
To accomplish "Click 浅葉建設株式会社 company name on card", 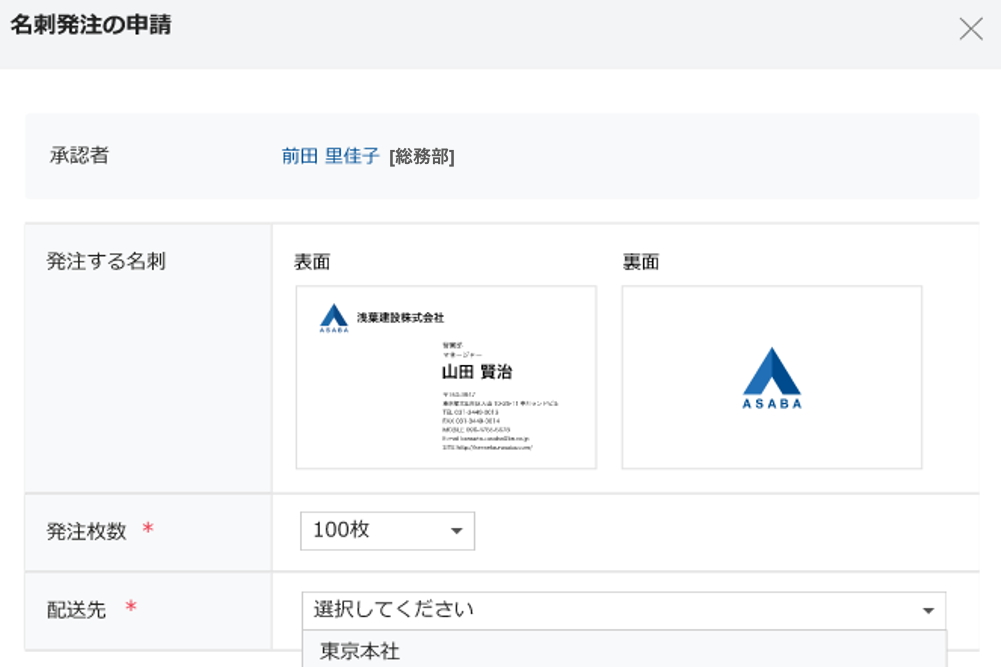I will pyautogui.click(x=400, y=318).
